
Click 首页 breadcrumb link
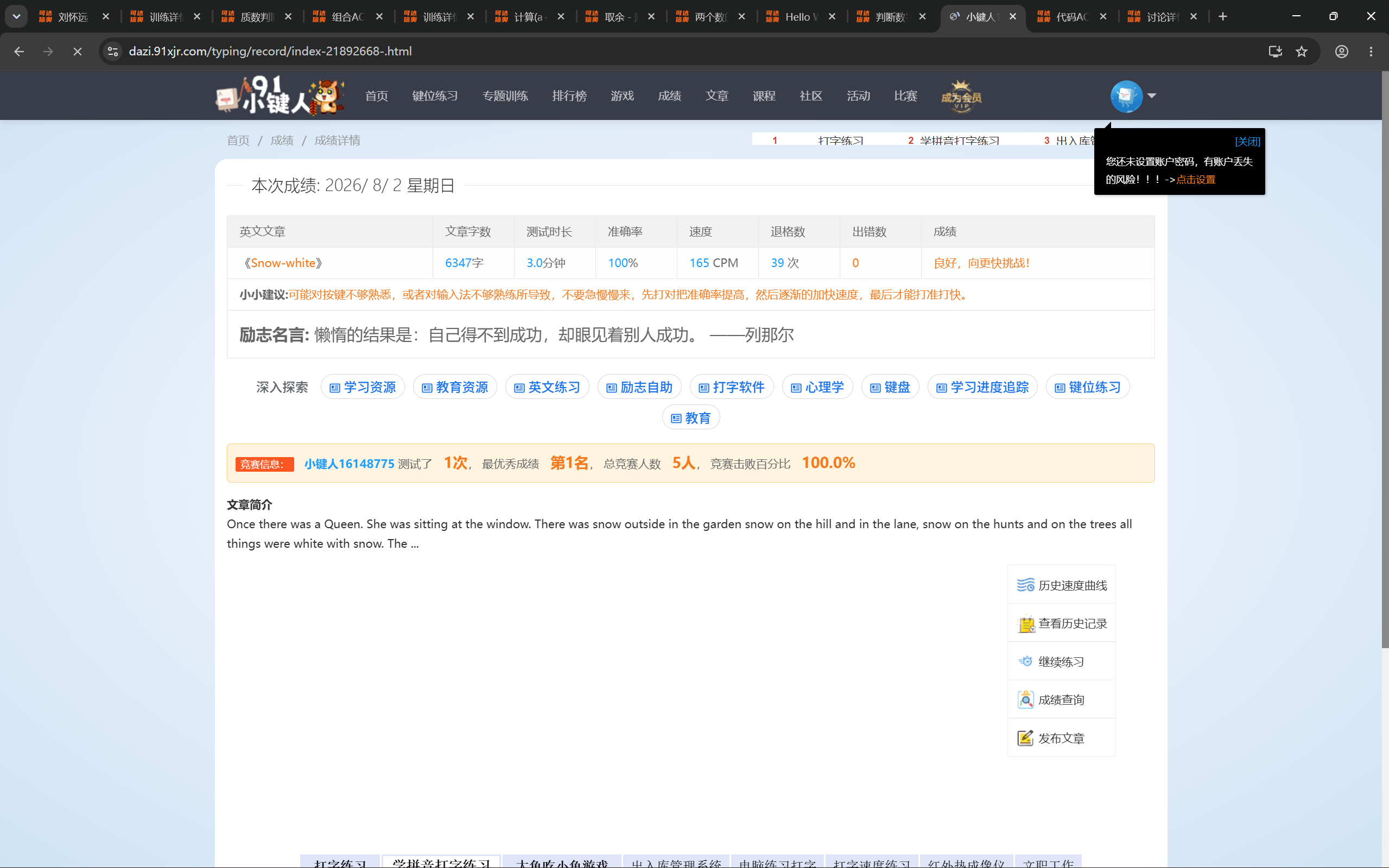tap(238, 140)
